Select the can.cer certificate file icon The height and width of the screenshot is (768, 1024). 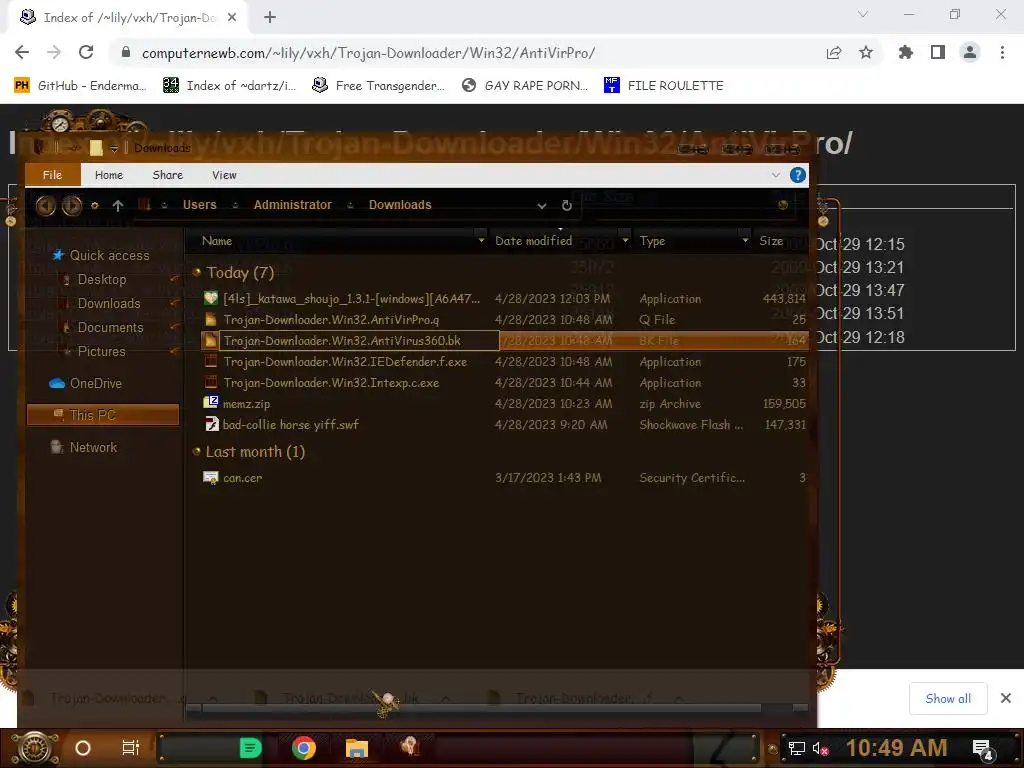click(210, 477)
